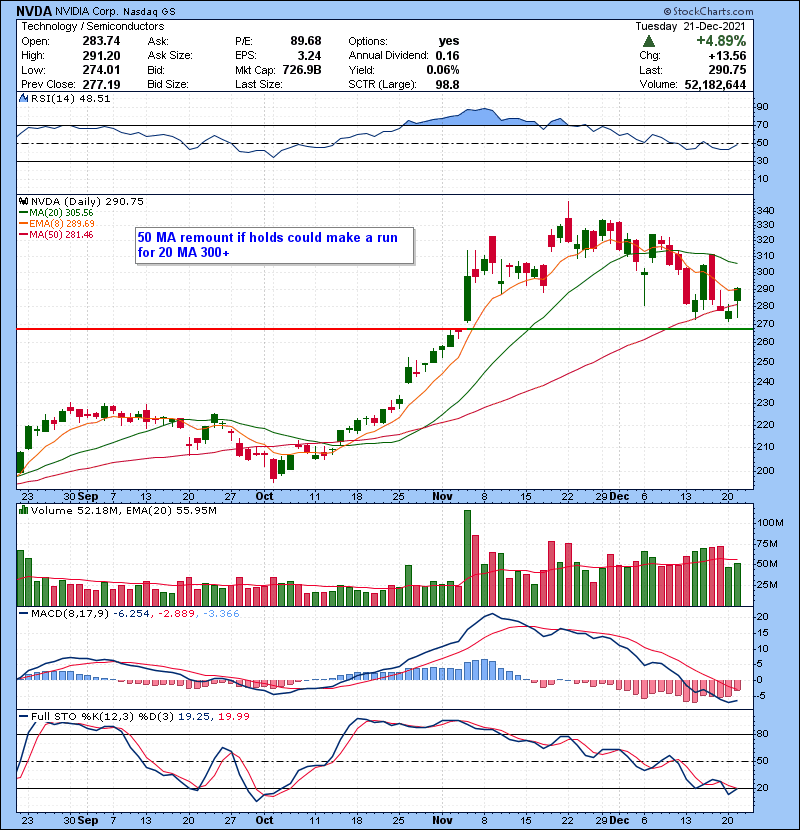The width and height of the screenshot is (800, 830).
Task: Click the orange EMA(8) legend line marker
Action: (x=23, y=224)
